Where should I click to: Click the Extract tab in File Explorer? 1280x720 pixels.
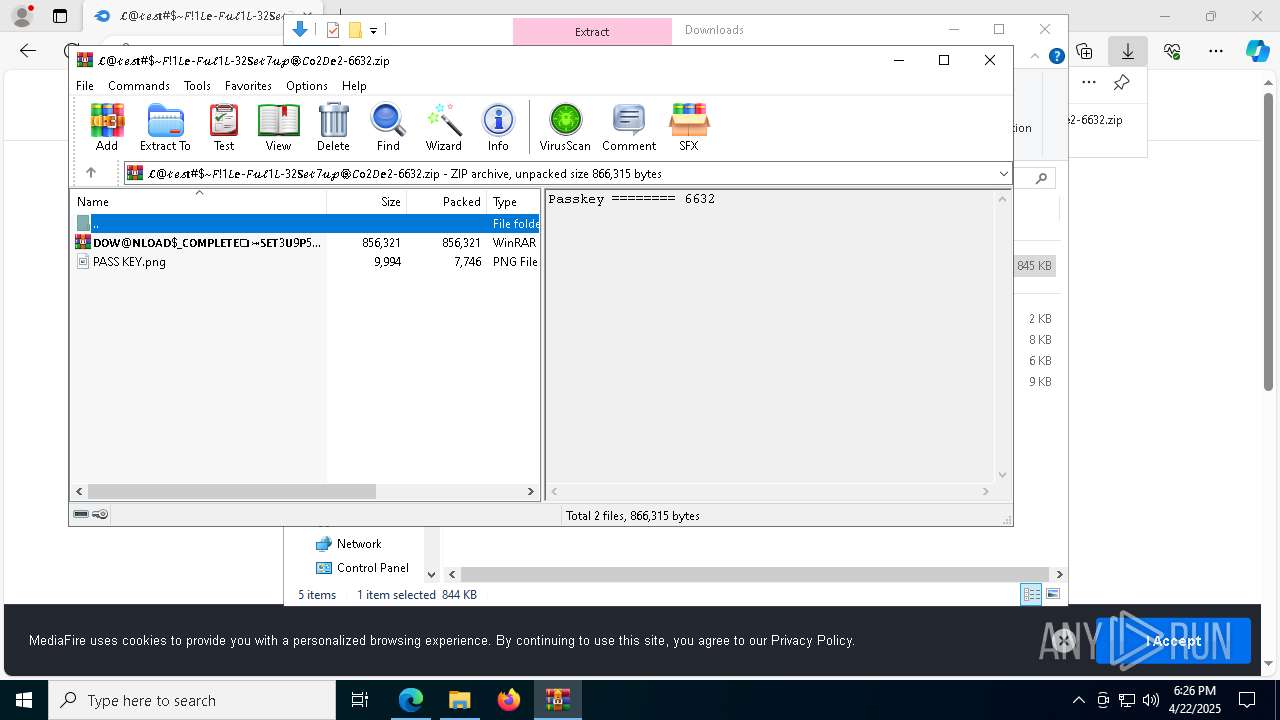(592, 31)
